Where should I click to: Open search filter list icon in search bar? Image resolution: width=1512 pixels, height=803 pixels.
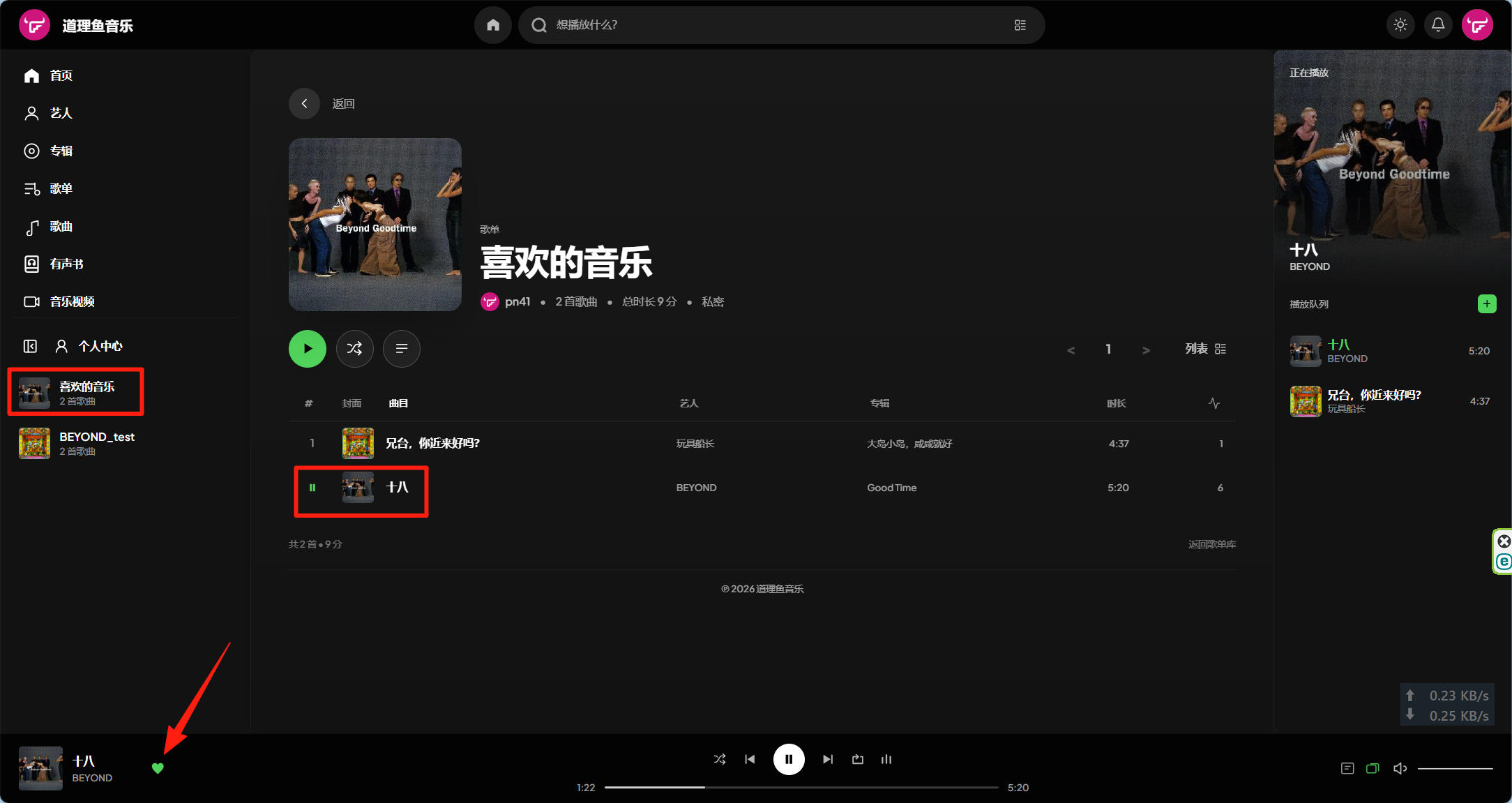click(x=1020, y=25)
